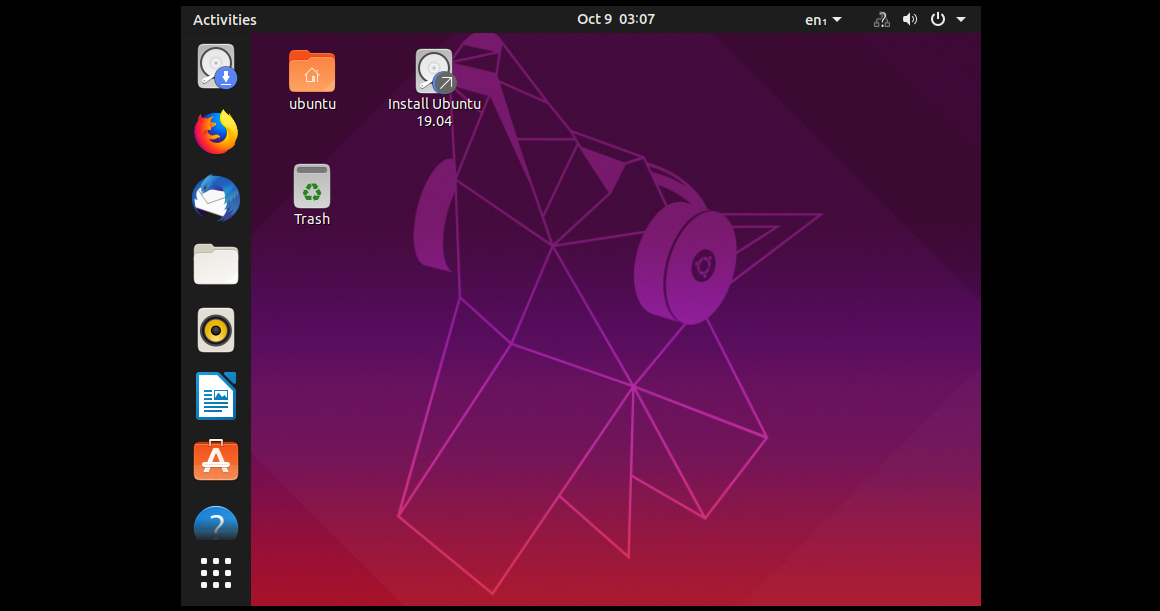The height and width of the screenshot is (611, 1160).
Task: Open Thunderbird mail client
Action: (215, 199)
